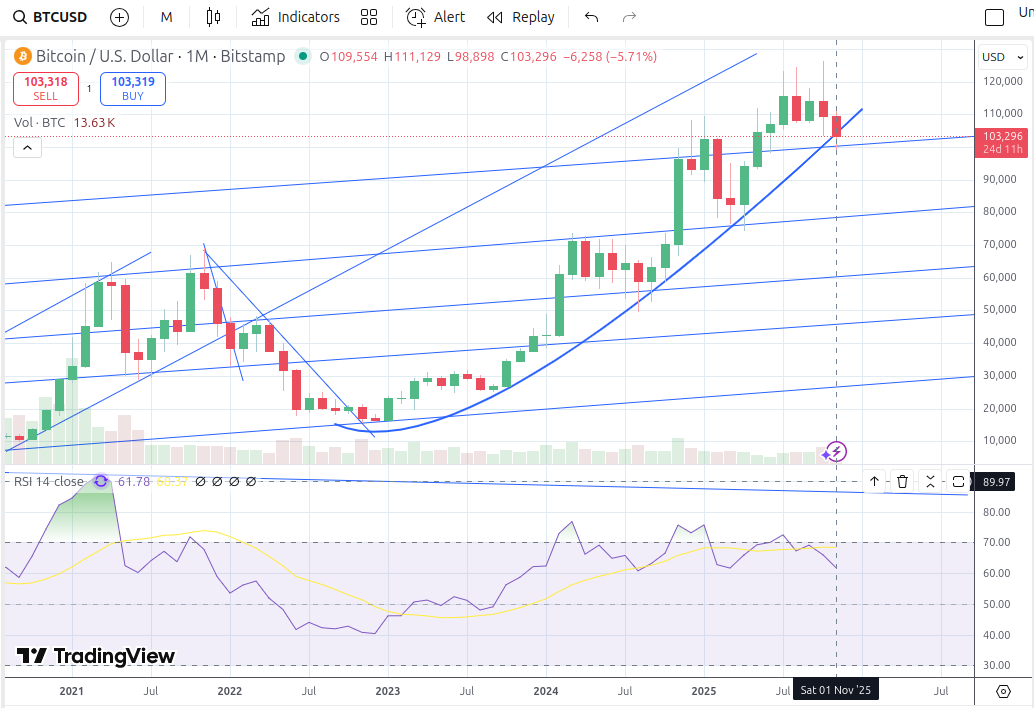
Task: Change the candlestick chart type
Action: pyautogui.click(x=213, y=17)
